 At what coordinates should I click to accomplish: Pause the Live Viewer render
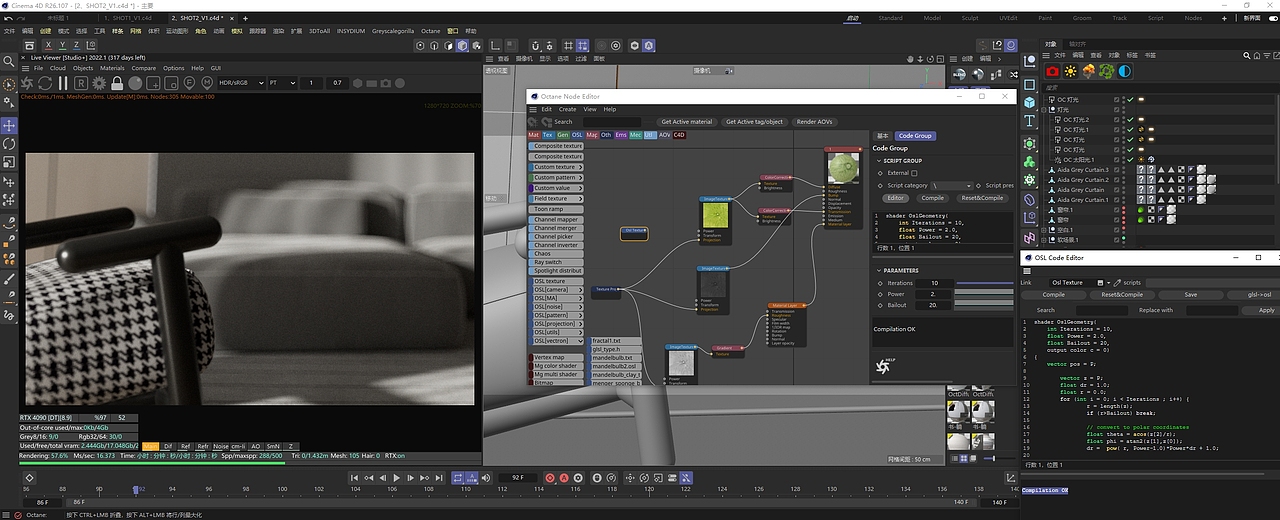pos(63,83)
